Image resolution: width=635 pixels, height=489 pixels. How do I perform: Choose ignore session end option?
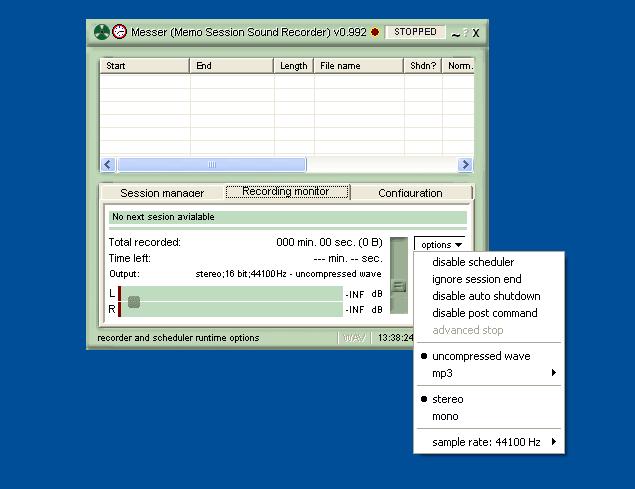tap(489, 279)
